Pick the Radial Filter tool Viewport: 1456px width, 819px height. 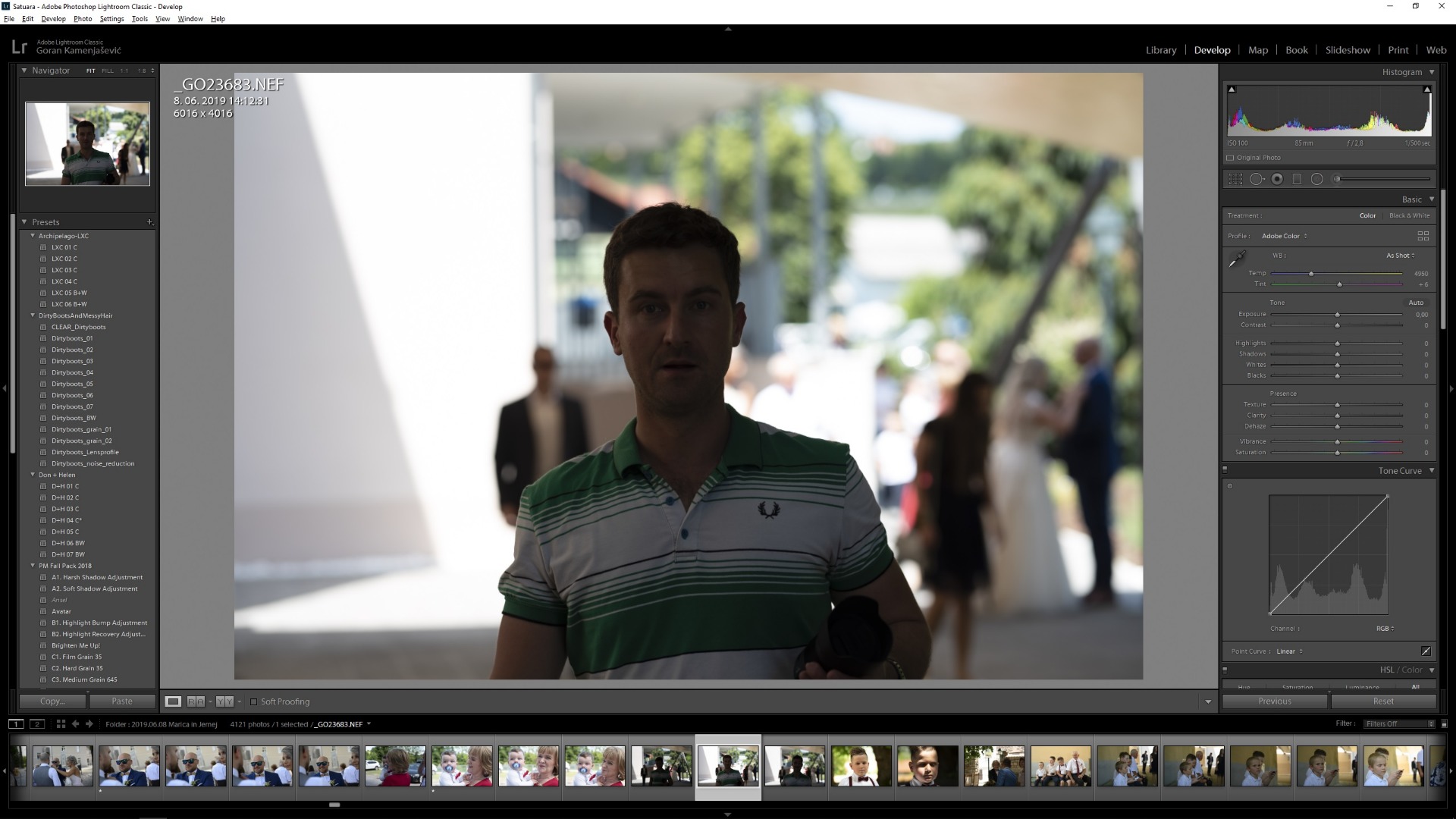point(1317,179)
